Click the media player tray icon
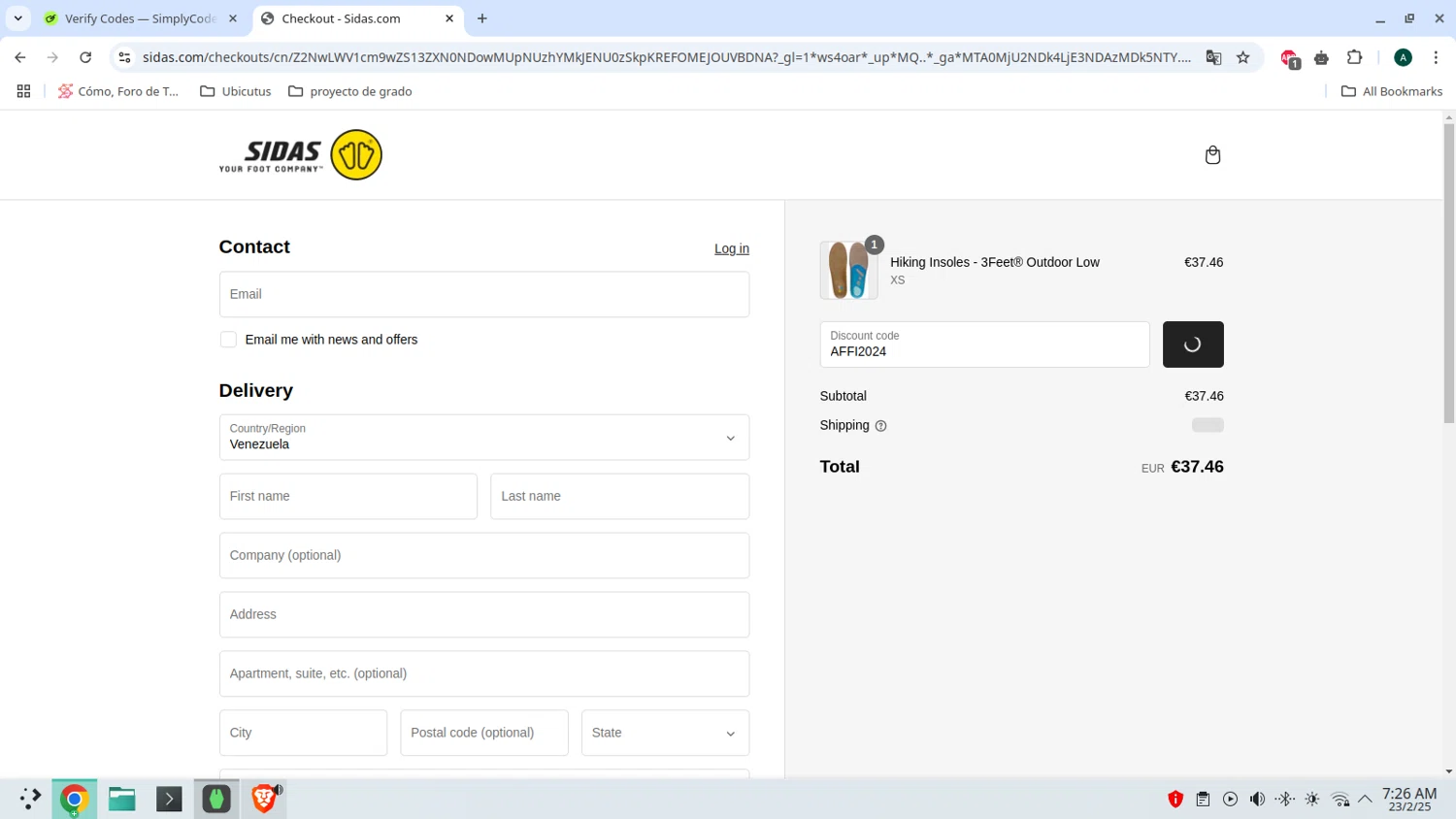 tap(1231, 800)
